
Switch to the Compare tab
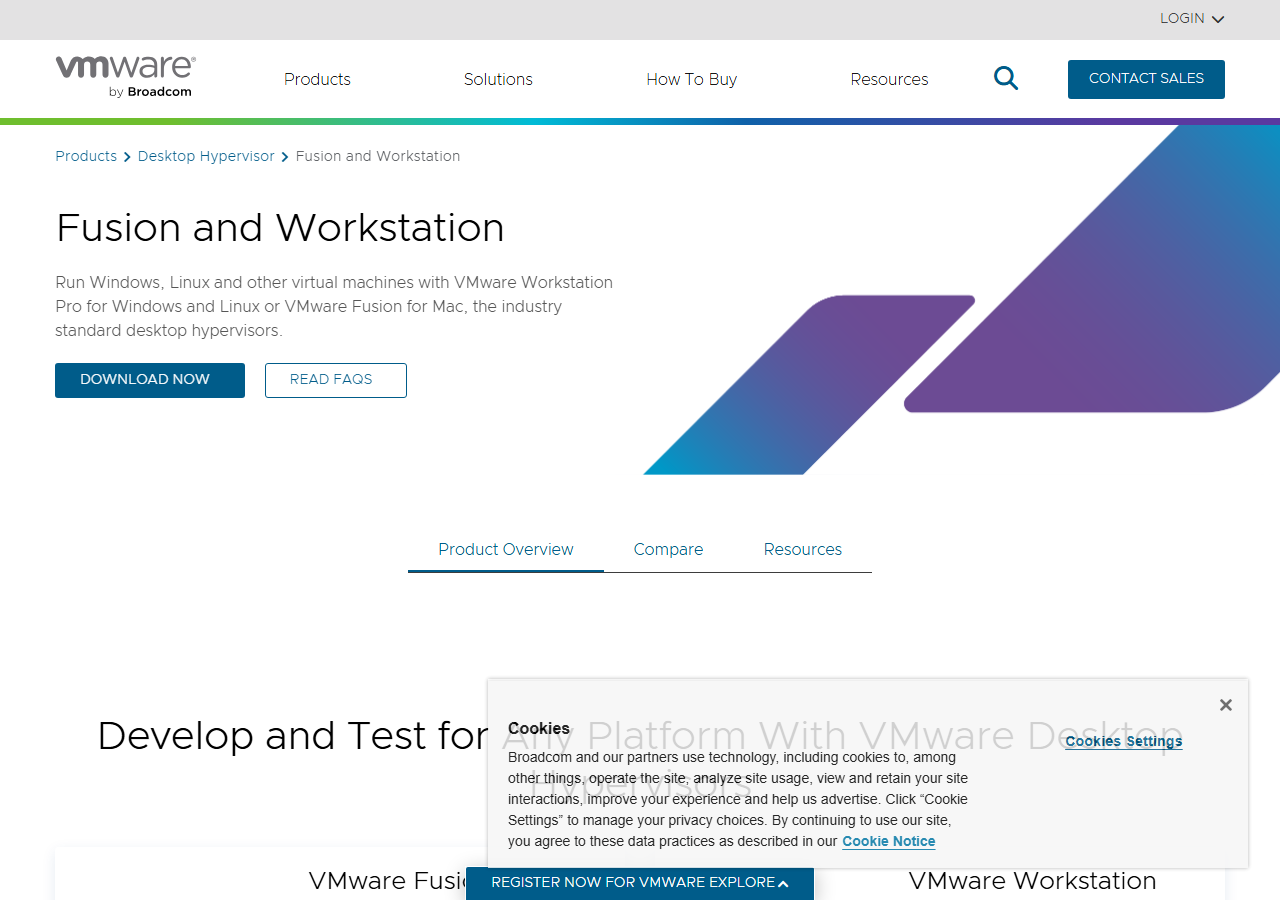[668, 549]
